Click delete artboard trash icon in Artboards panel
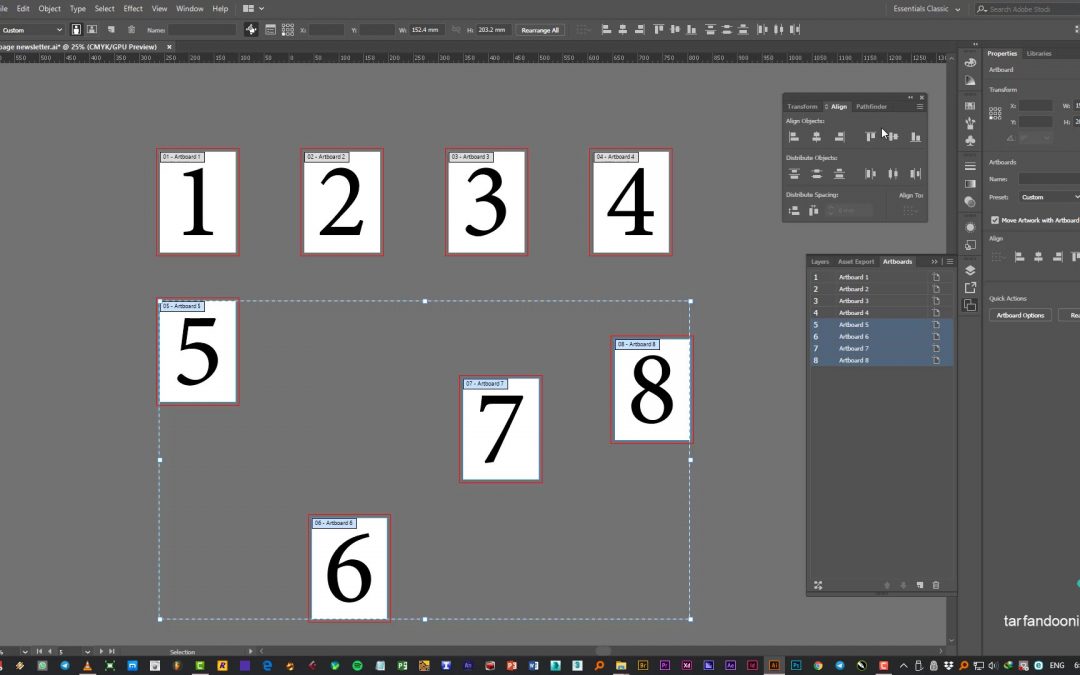 click(935, 585)
